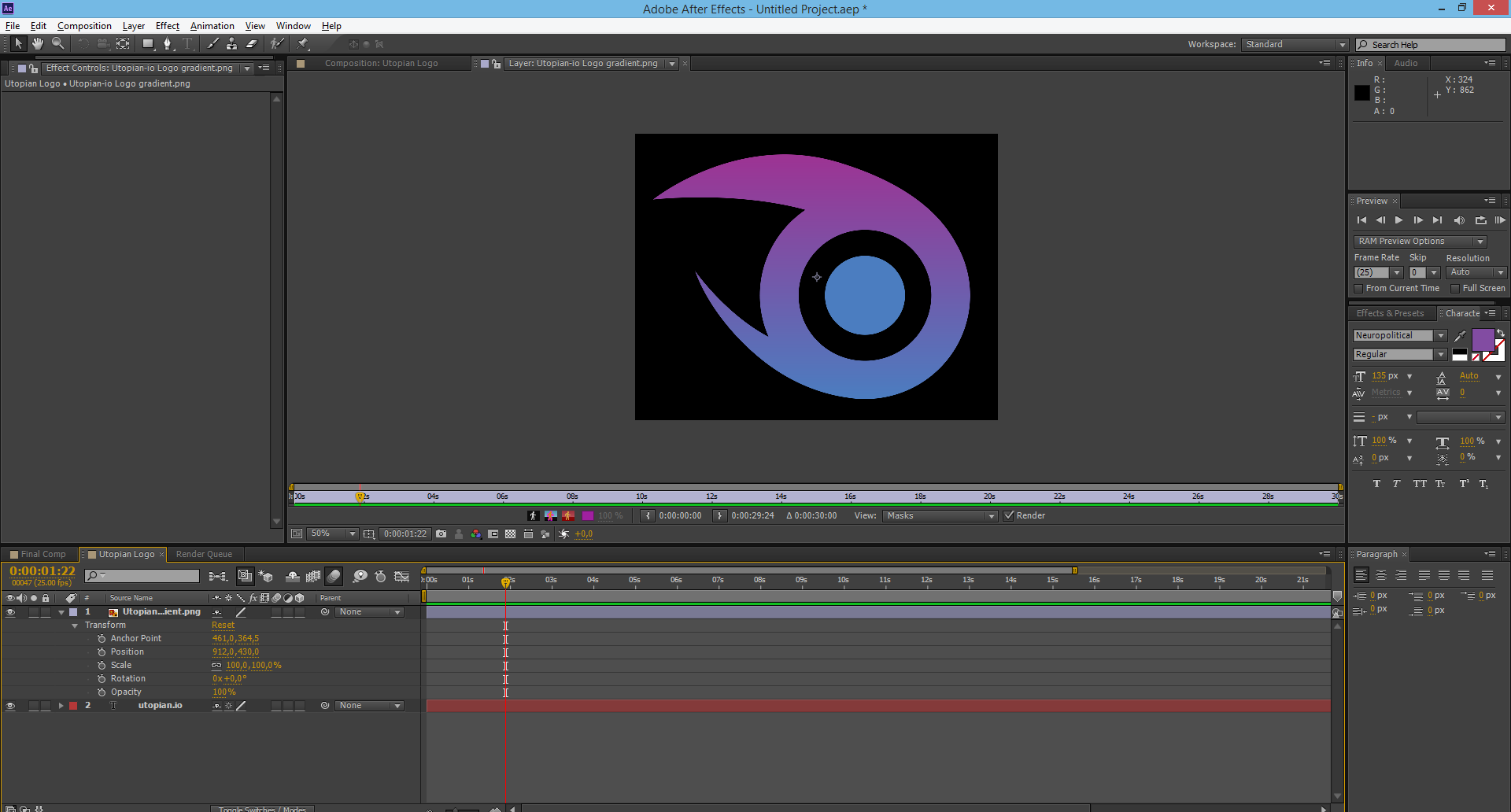The width and height of the screenshot is (1511, 812).
Task: Reset exposure in layer viewer
Action: [x=564, y=534]
